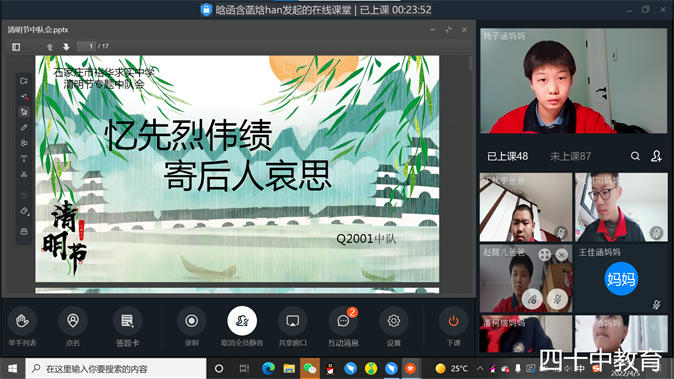Viewport: 674px width, 379px height.
Task: Open Cortana circle in taskbar
Action: click(219, 369)
